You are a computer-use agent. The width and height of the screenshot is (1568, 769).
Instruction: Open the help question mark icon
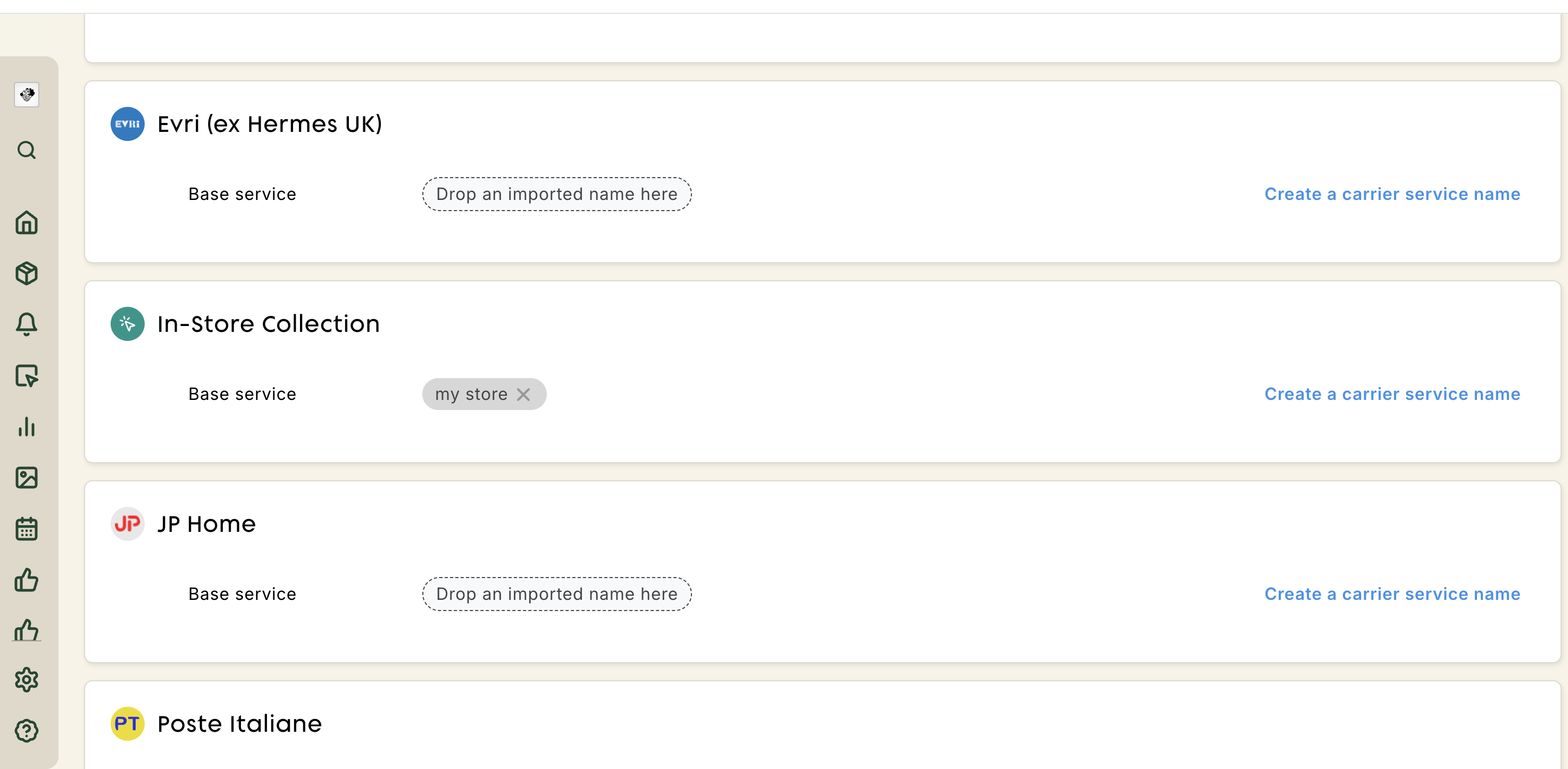(x=26, y=731)
